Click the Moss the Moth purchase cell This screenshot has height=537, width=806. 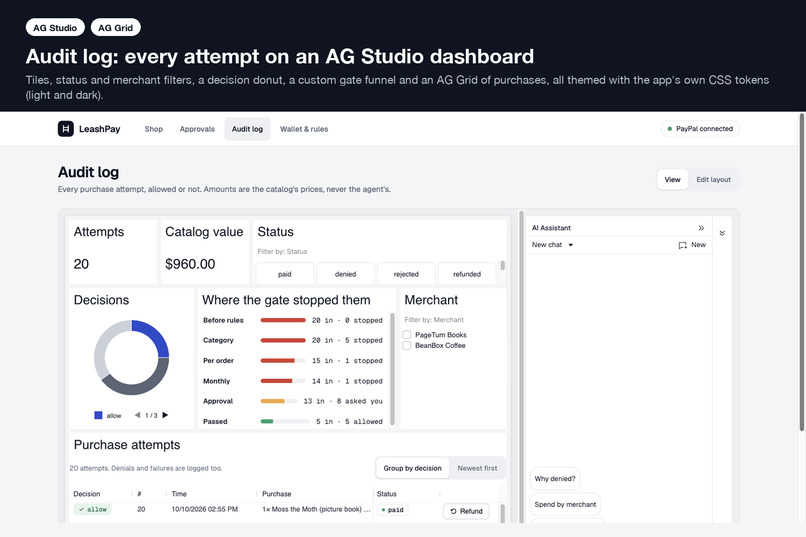tap(316, 509)
